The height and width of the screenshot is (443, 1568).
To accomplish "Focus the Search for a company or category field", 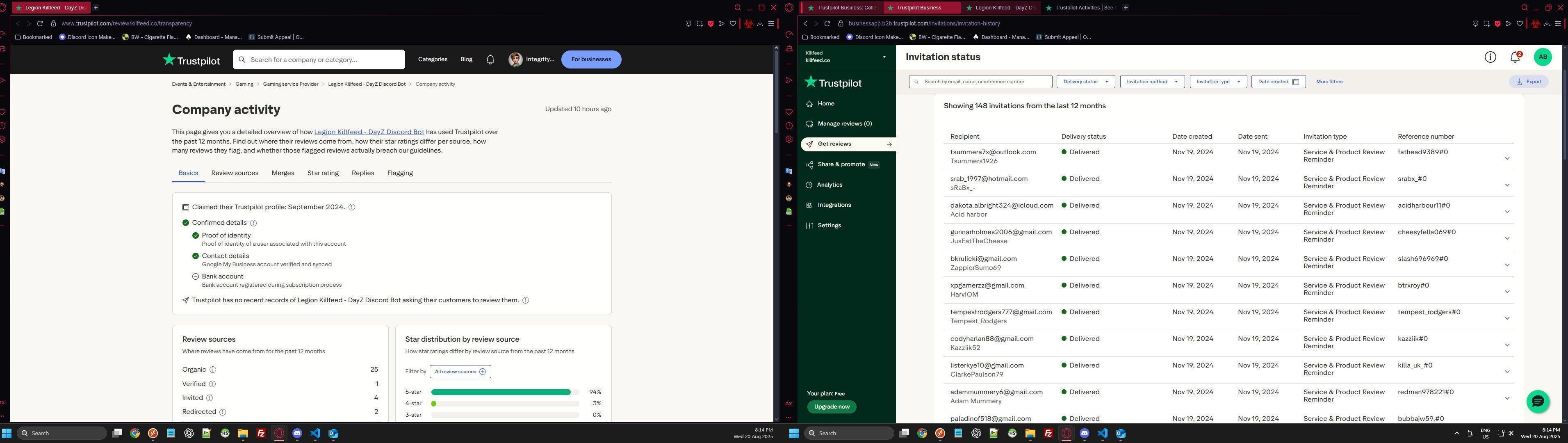I will (319, 59).
